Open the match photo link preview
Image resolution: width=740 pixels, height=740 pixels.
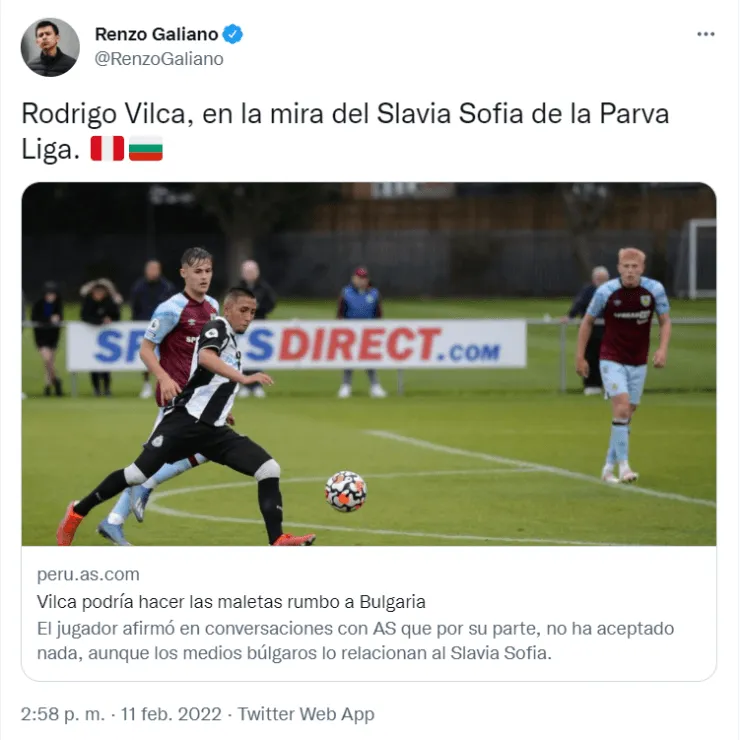pos(369,364)
